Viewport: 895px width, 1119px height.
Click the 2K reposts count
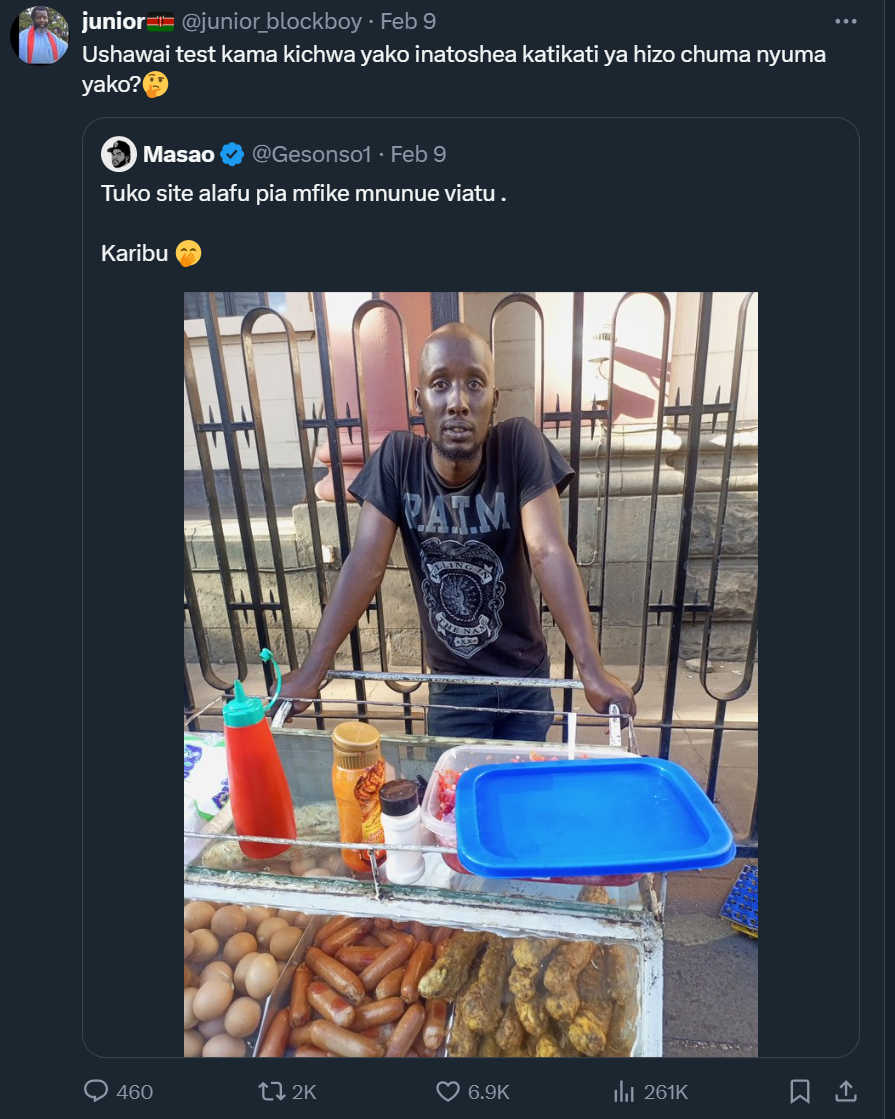[x=304, y=1092]
